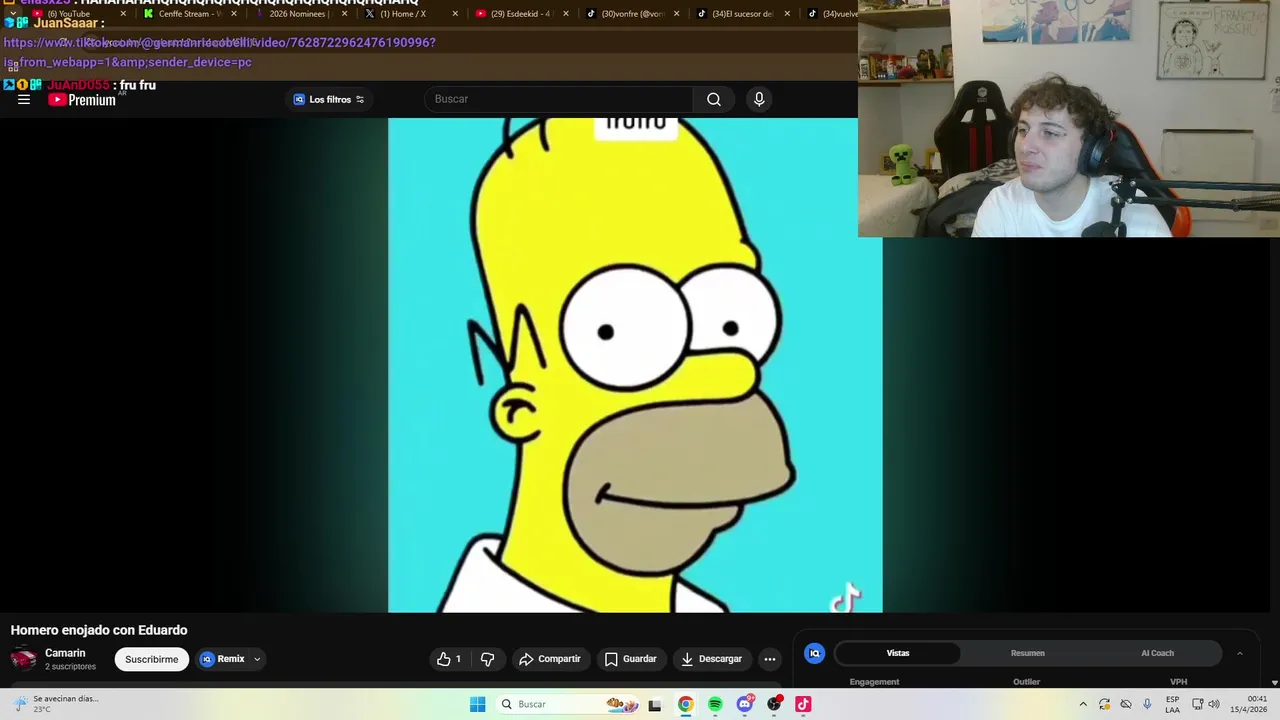Open Los filtros filter button
The height and width of the screenshot is (720, 1280).
(329, 99)
